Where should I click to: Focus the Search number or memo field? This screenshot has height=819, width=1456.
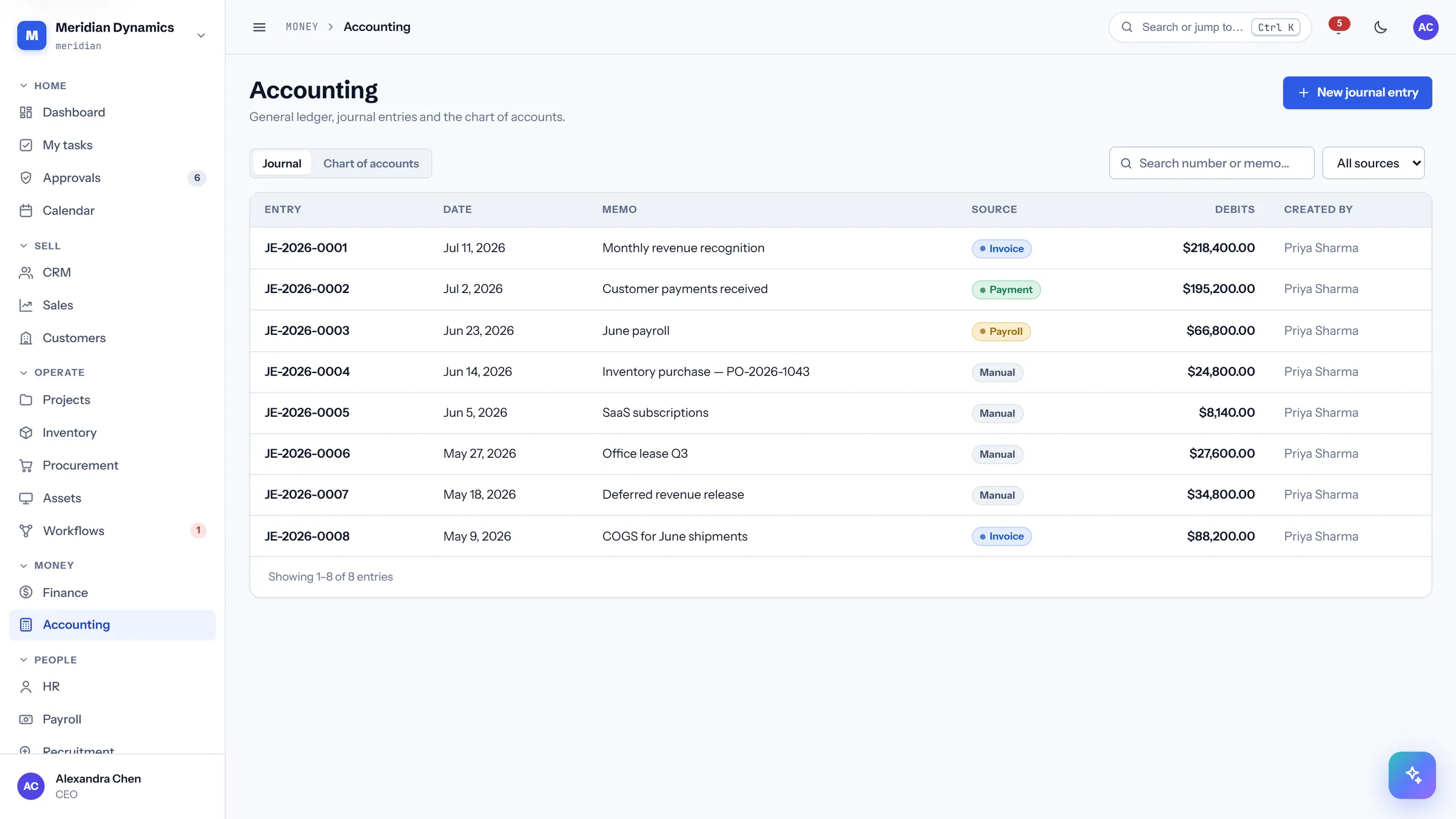click(x=1212, y=163)
